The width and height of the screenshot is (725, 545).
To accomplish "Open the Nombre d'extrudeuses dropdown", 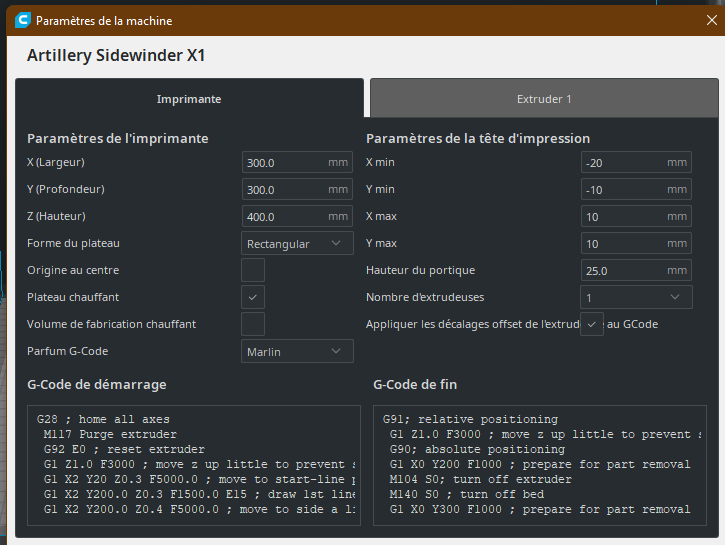I will (636, 297).
